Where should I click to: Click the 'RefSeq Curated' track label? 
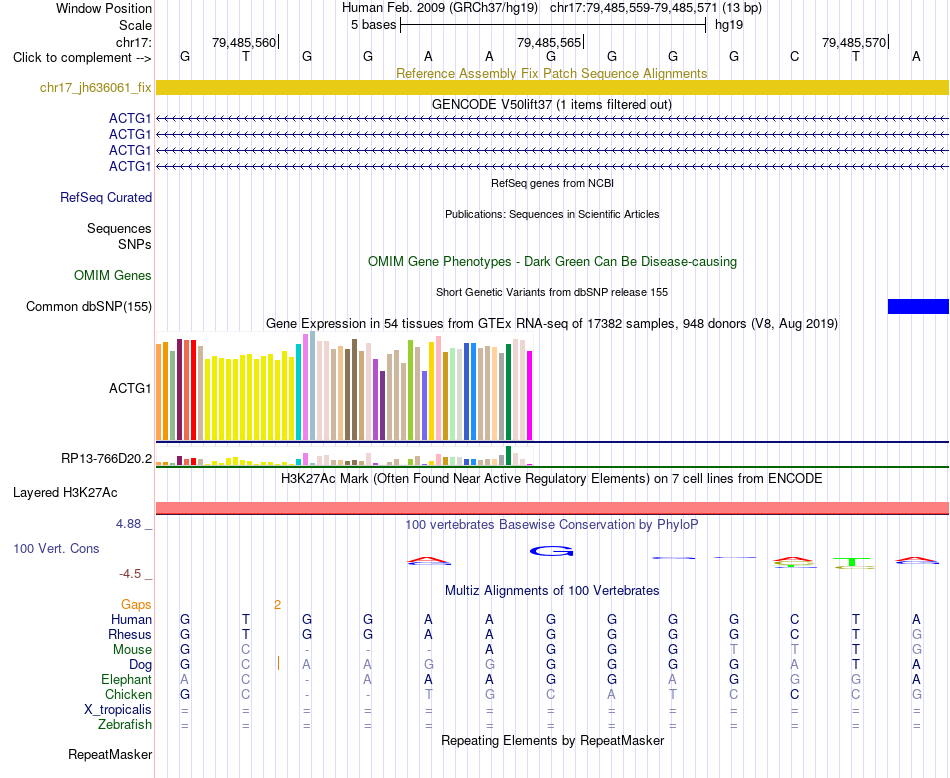coord(106,198)
